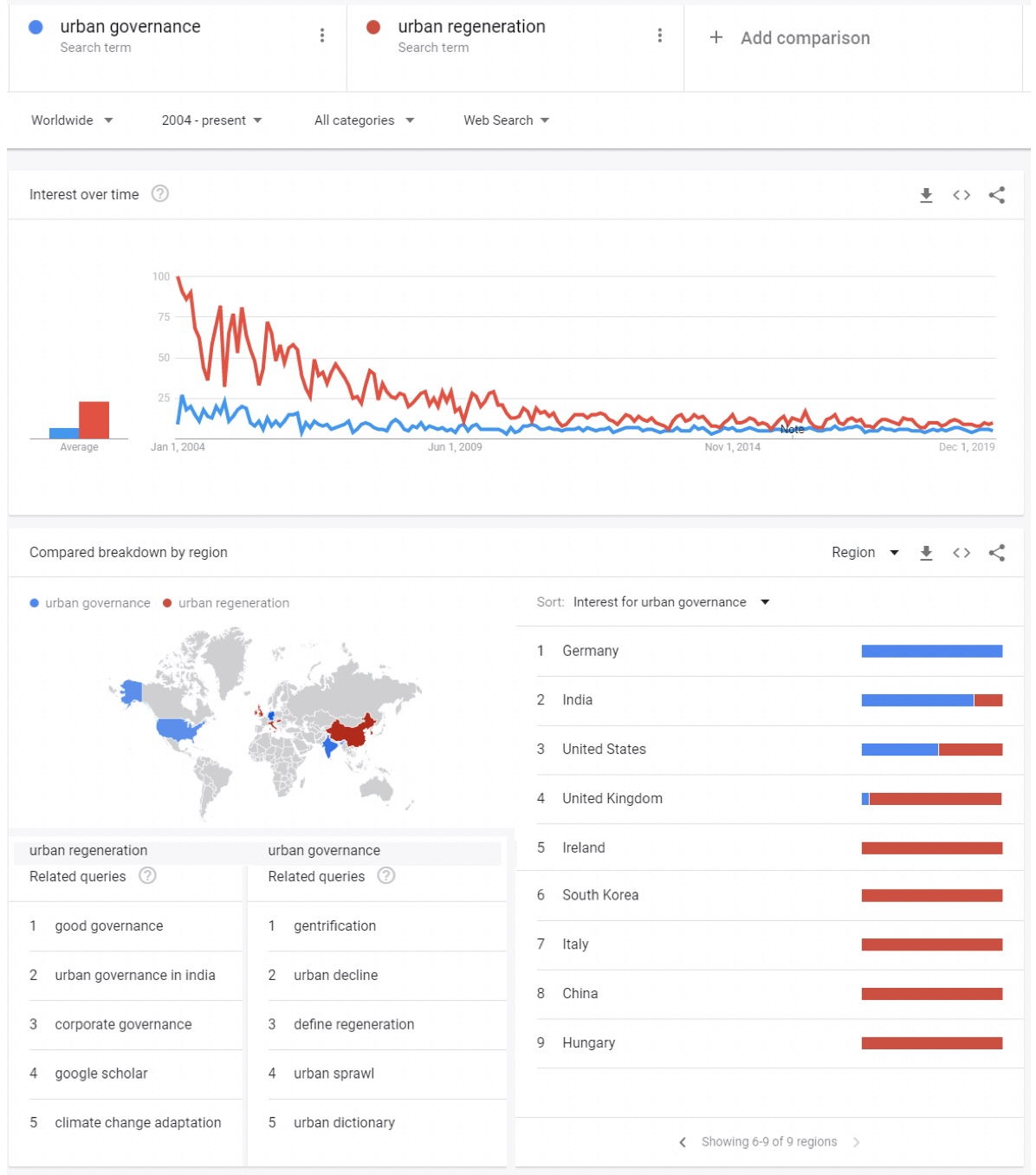The height and width of the screenshot is (1175, 1036).
Task: Go to previous page of regions
Action: (x=683, y=1142)
